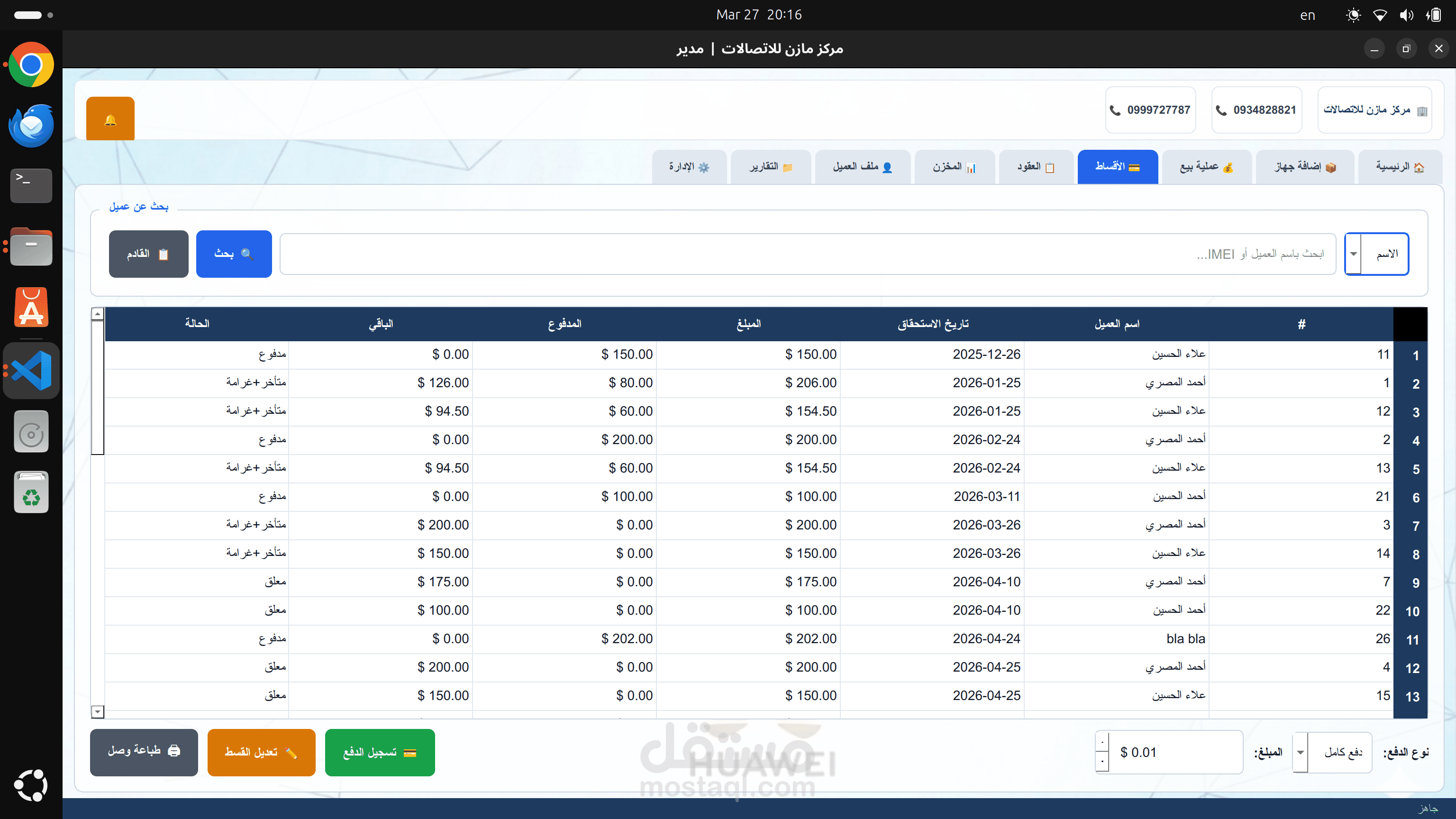Click the orange تعديل القسط edit button
Screen dimensions: 1456x819
[x=261, y=752]
